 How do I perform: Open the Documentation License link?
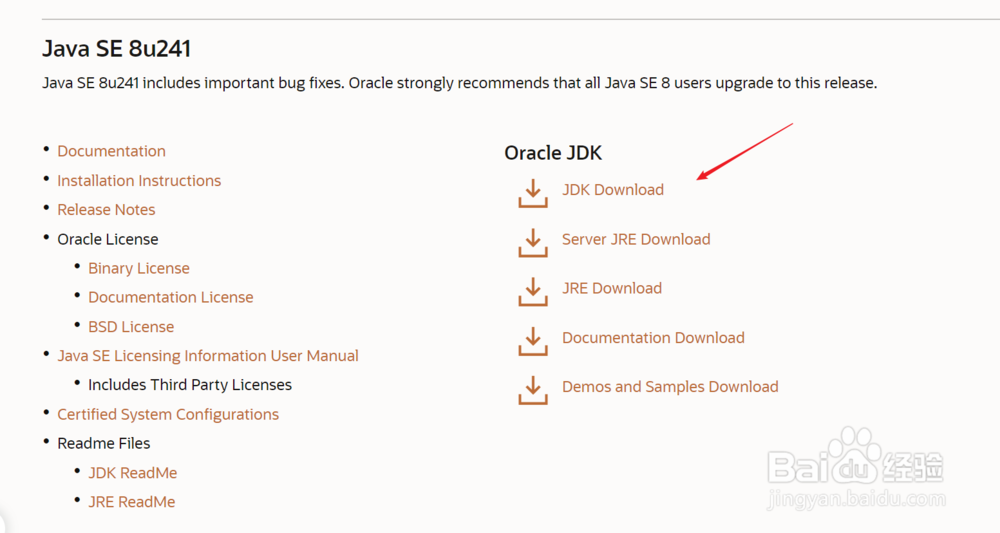pos(170,297)
